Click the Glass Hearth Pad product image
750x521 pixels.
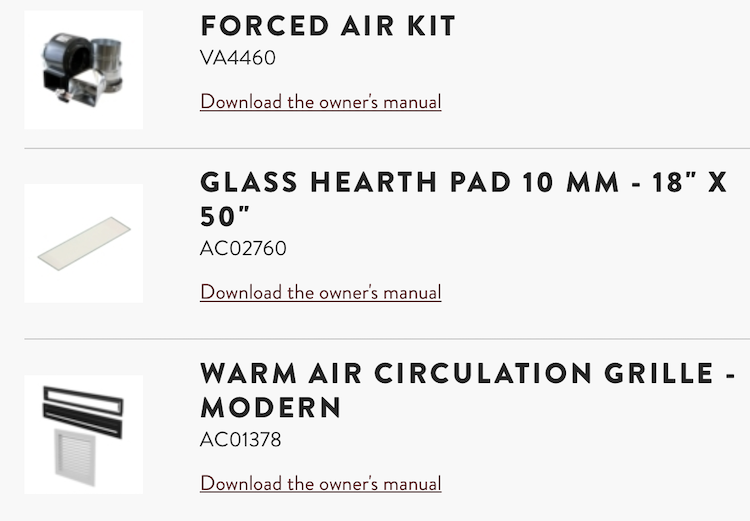pos(83,243)
